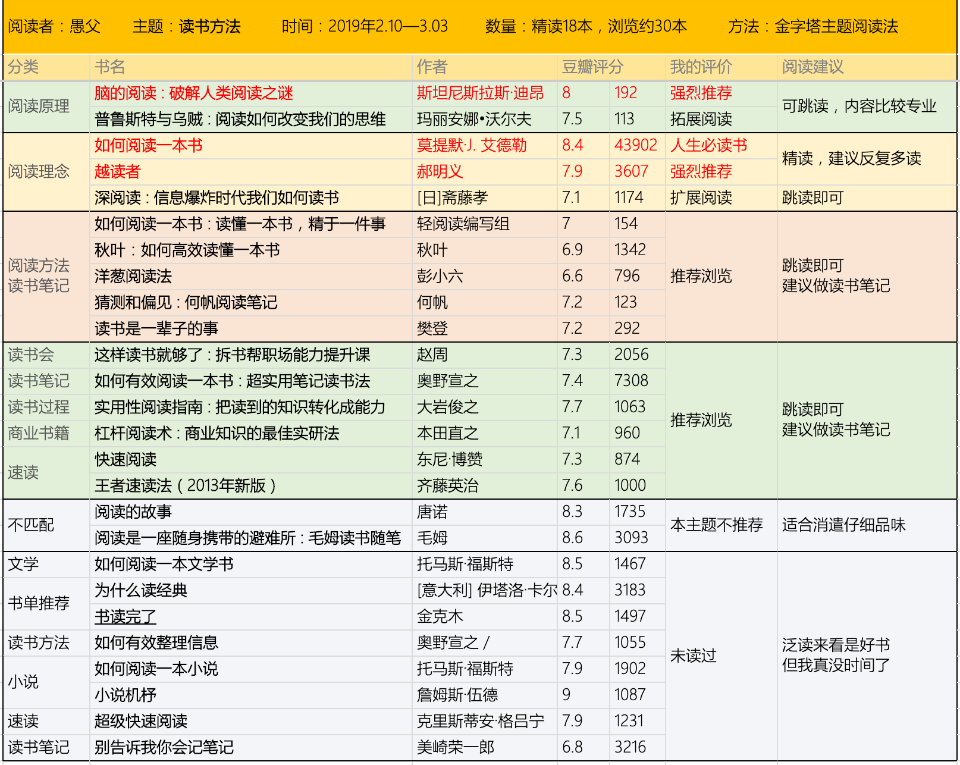Screen dimensions: 960x765
Task: Click author 郝明义
Action: coord(440,171)
